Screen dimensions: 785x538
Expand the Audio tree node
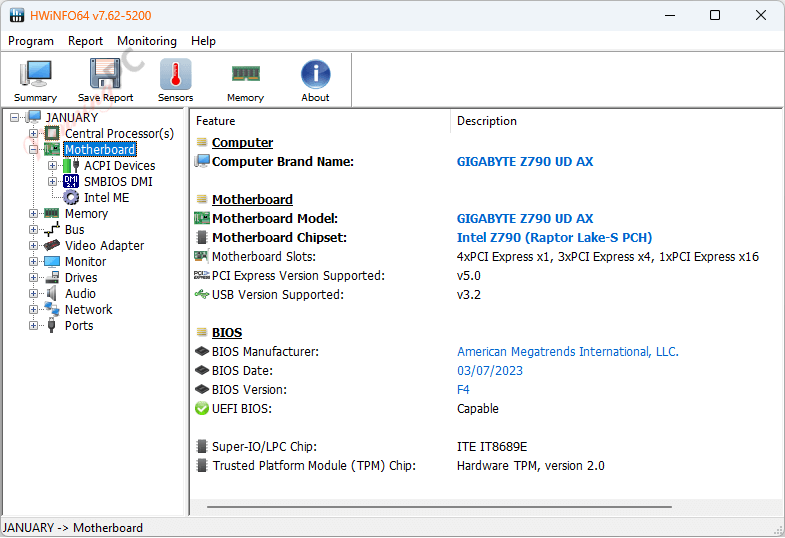pyautogui.click(x=33, y=294)
